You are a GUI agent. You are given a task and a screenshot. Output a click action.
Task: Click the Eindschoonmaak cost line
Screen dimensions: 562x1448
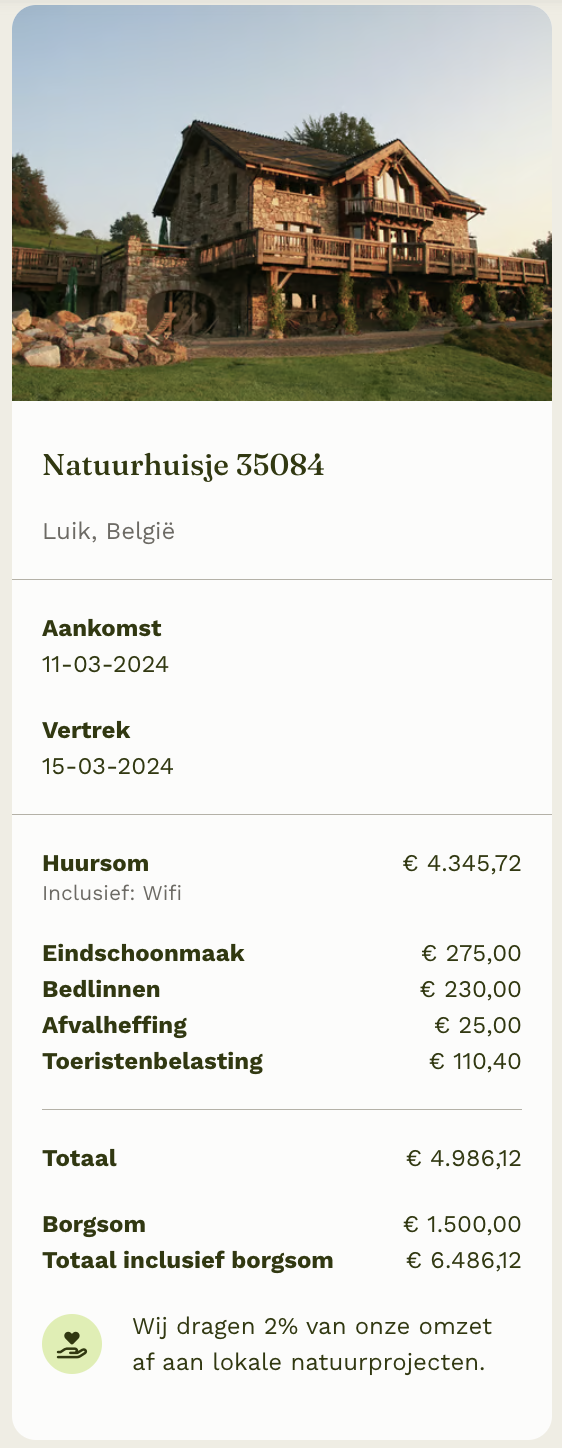tap(282, 953)
